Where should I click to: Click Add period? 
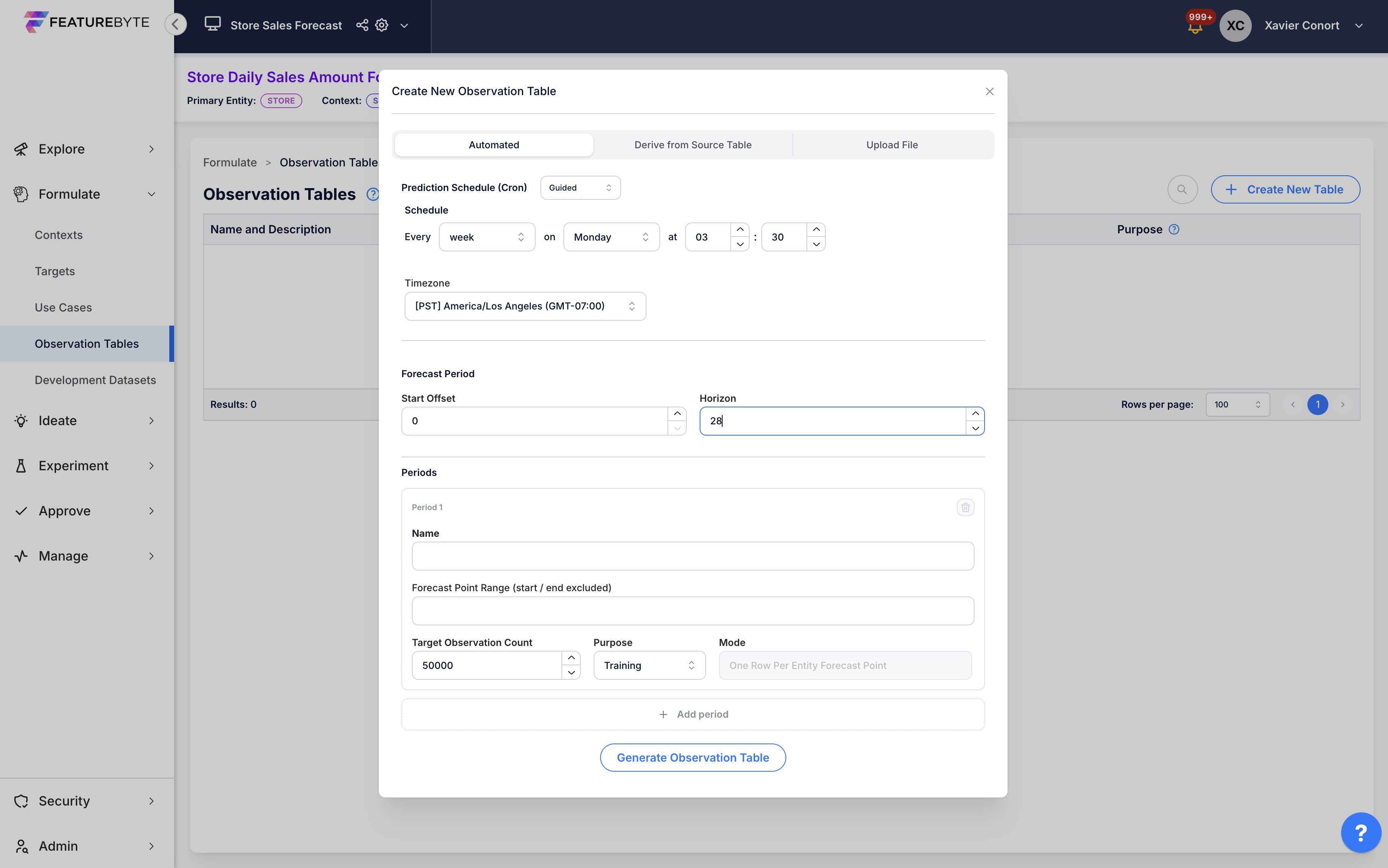click(x=692, y=714)
